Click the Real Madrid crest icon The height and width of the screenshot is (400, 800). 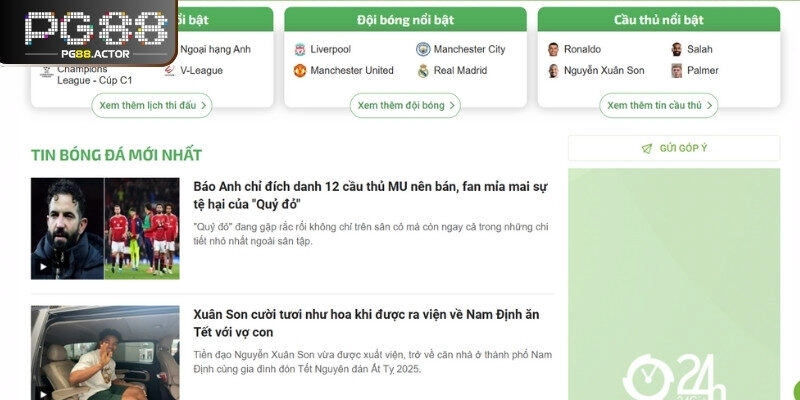tap(422, 71)
